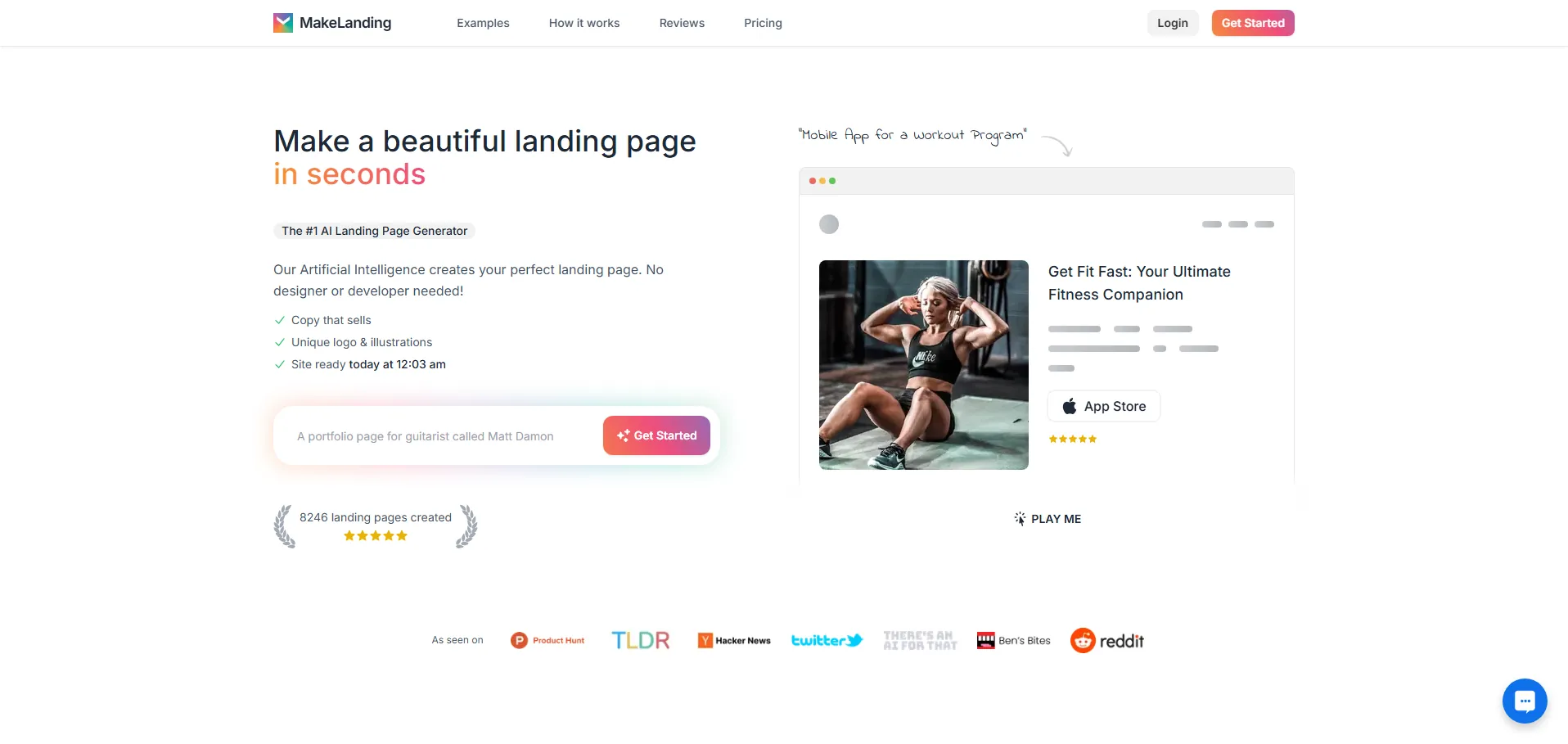Click the Twitter logo
1568x744 pixels.
827,641
